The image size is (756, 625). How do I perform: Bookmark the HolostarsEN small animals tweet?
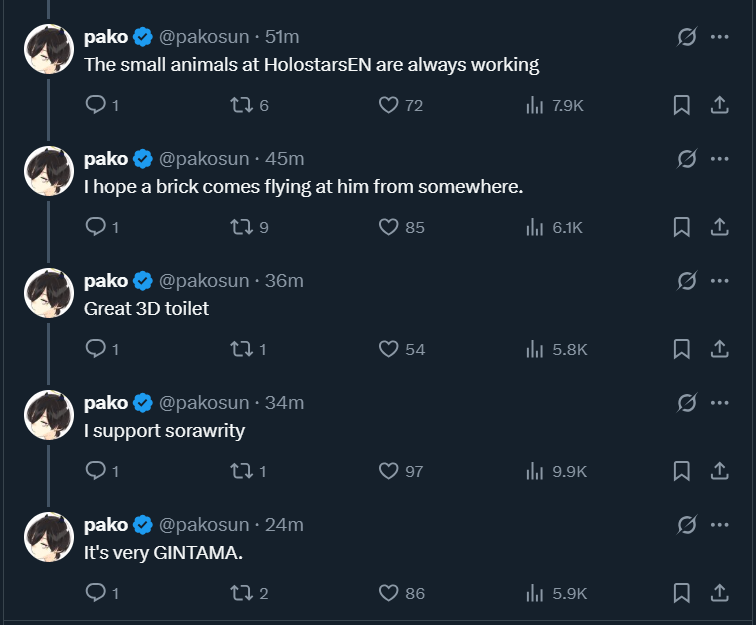(x=681, y=105)
